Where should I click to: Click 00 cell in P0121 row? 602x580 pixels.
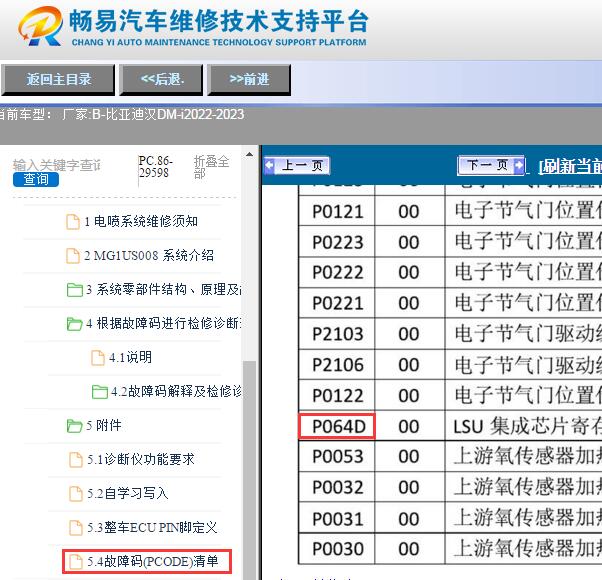pos(409,212)
